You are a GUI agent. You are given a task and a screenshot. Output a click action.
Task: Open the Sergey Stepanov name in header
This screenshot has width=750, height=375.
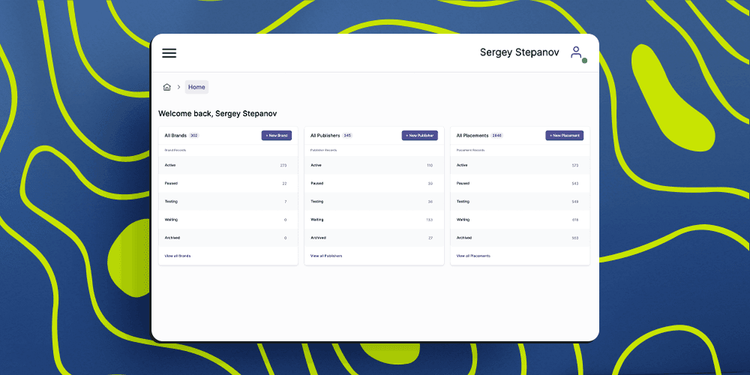tap(519, 53)
